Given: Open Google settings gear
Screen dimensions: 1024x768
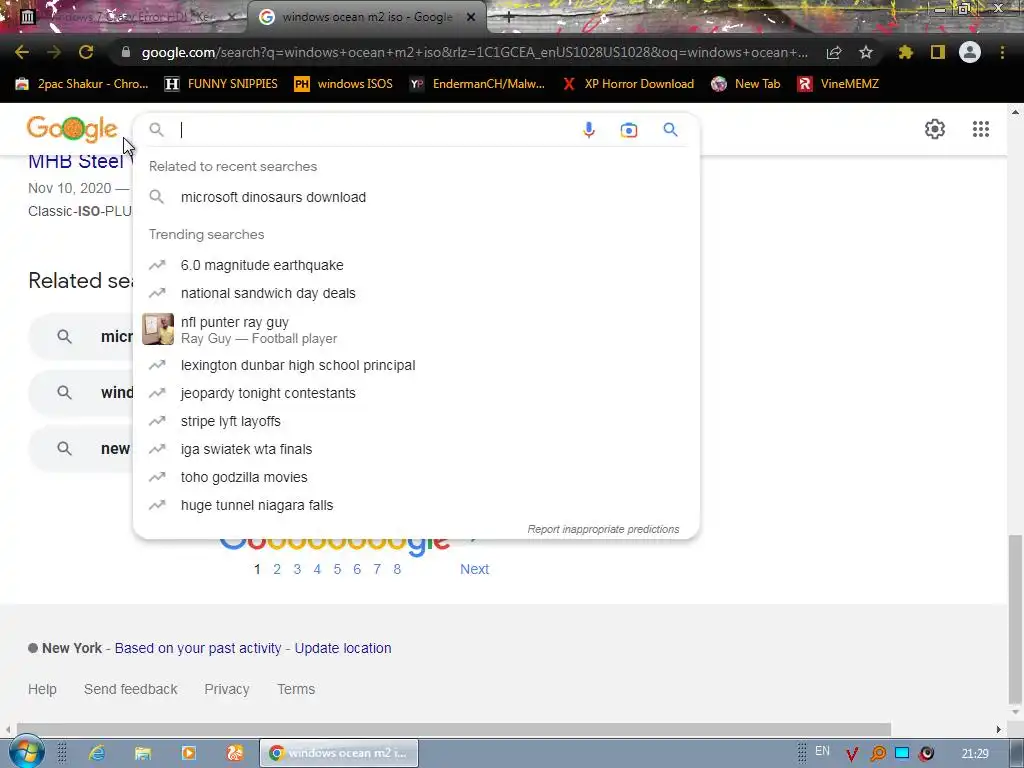Looking at the screenshot, I should (x=935, y=129).
